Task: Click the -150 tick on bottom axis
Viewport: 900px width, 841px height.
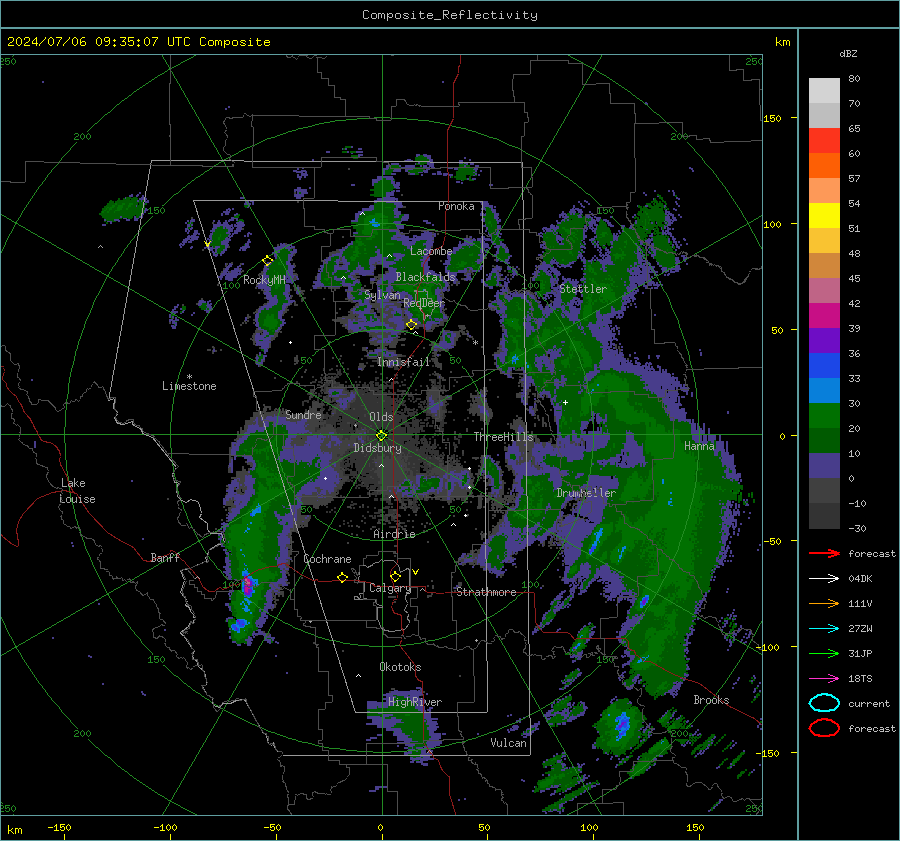Action: (x=59, y=827)
